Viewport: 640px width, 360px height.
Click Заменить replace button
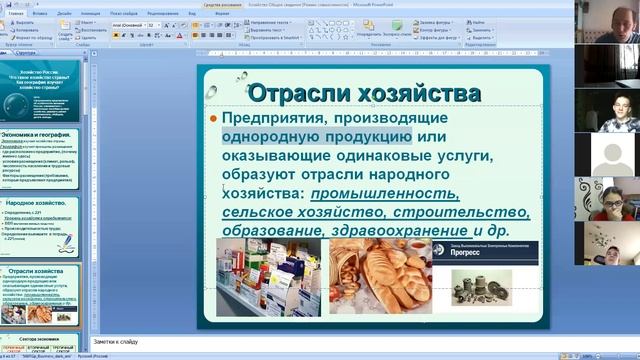coord(480,30)
